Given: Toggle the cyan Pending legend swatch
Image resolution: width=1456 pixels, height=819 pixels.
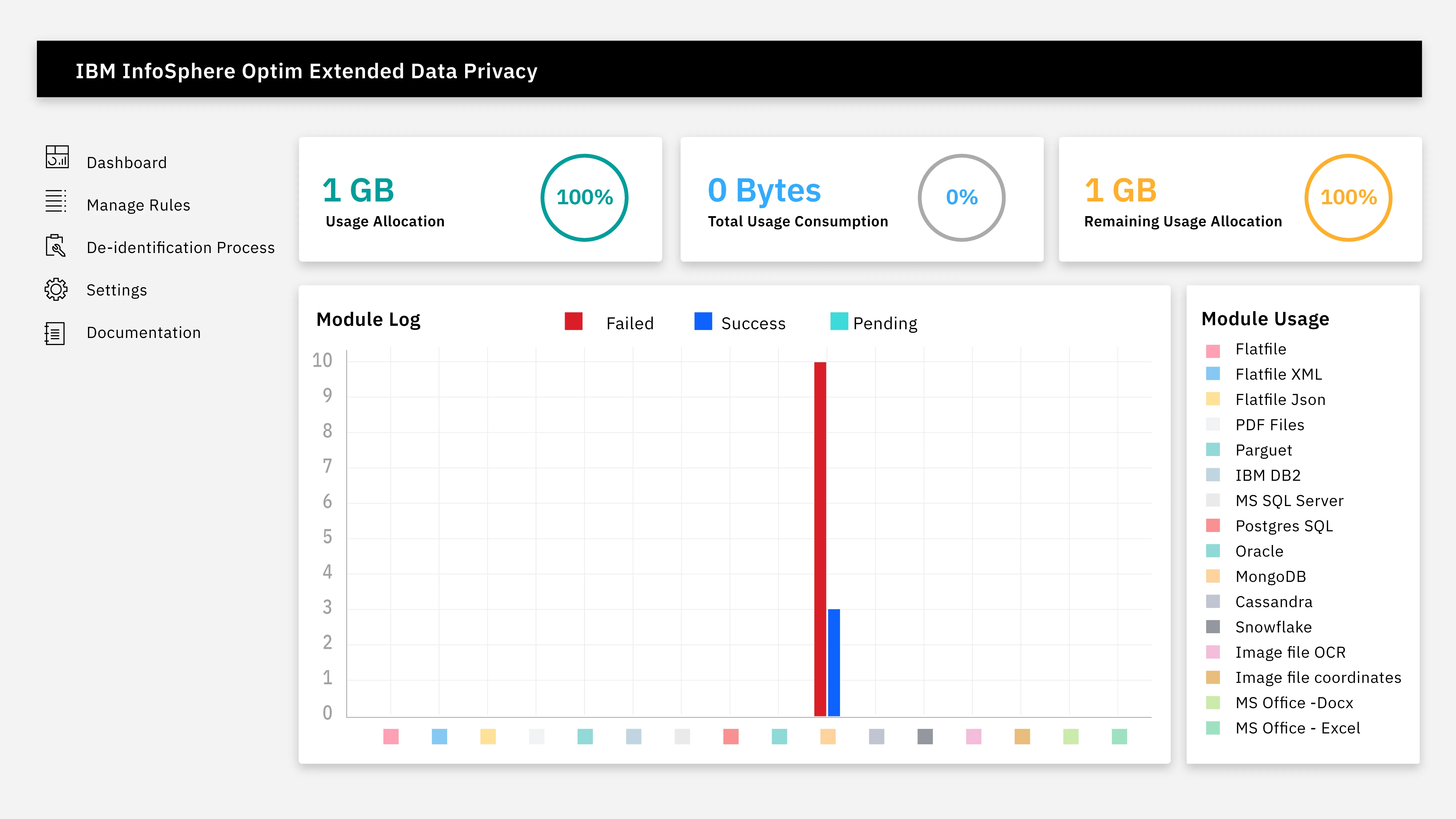Looking at the screenshot, I should 839,321.
